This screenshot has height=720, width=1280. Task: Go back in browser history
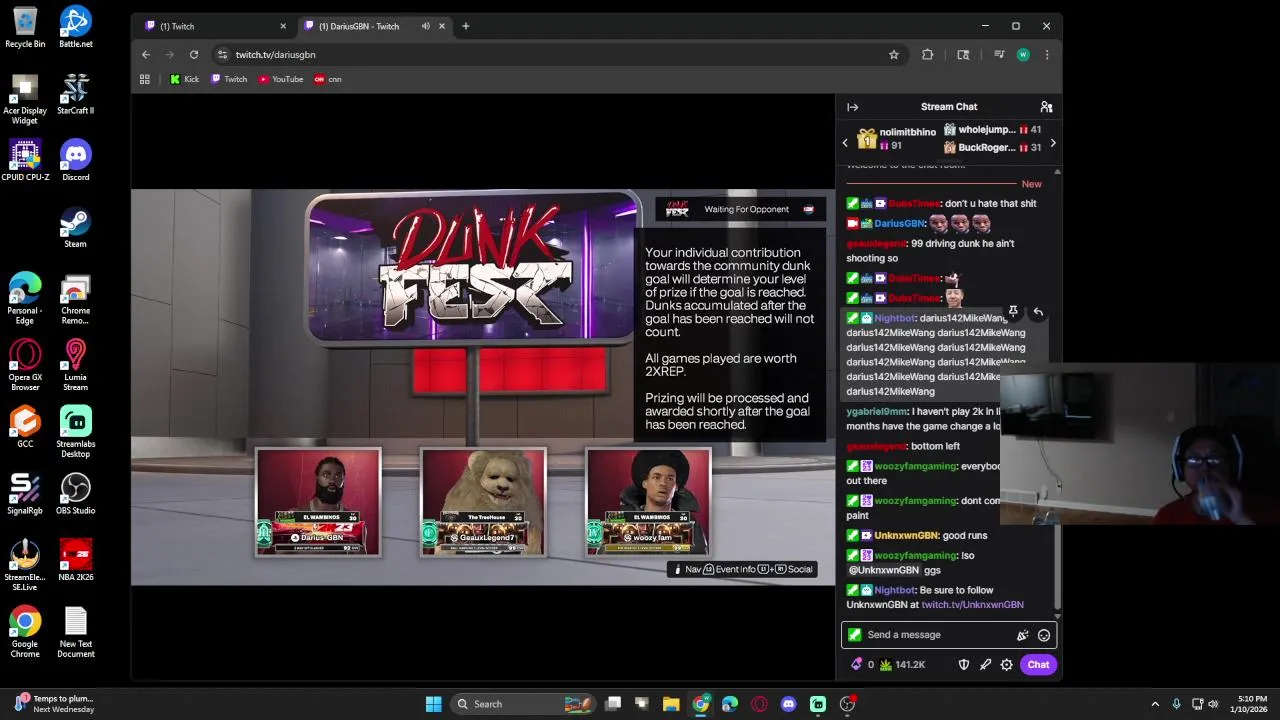tap(146, 55)
